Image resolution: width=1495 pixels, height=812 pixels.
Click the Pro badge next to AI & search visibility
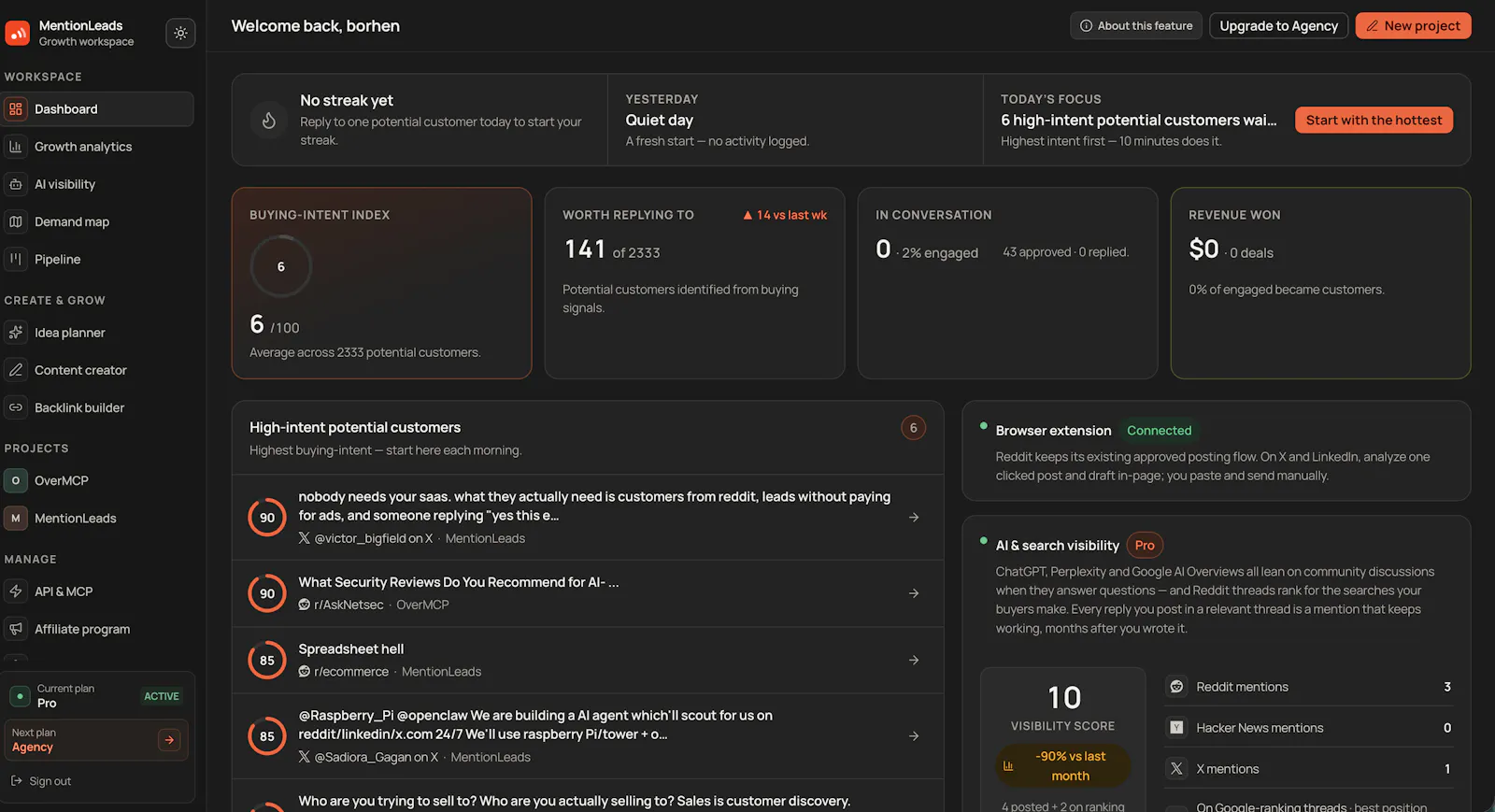1145,546
